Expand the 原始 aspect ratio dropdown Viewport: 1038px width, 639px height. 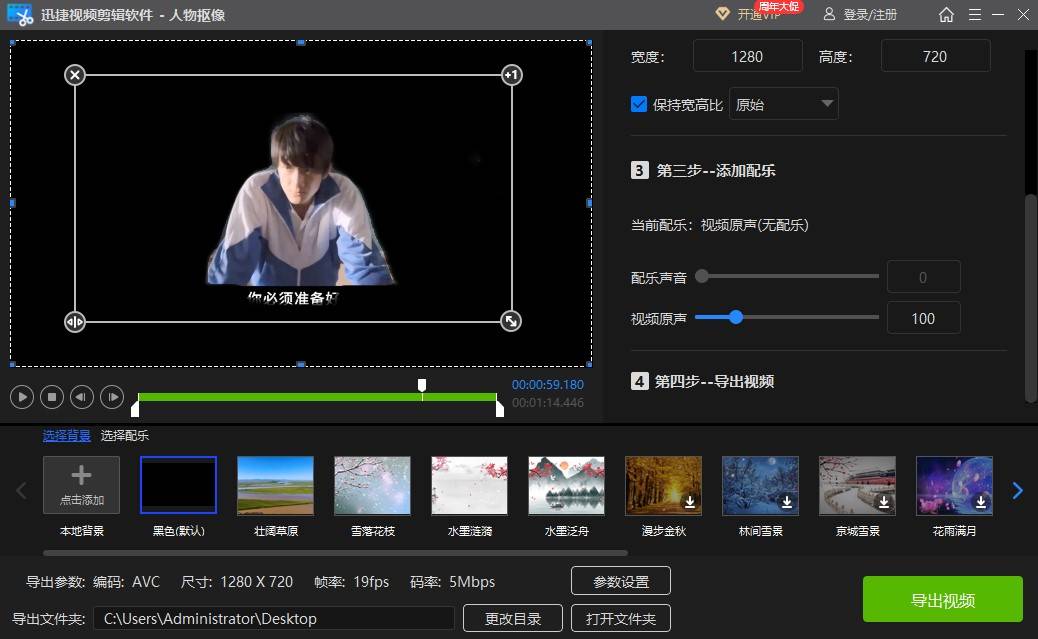[x=784, y=104]
